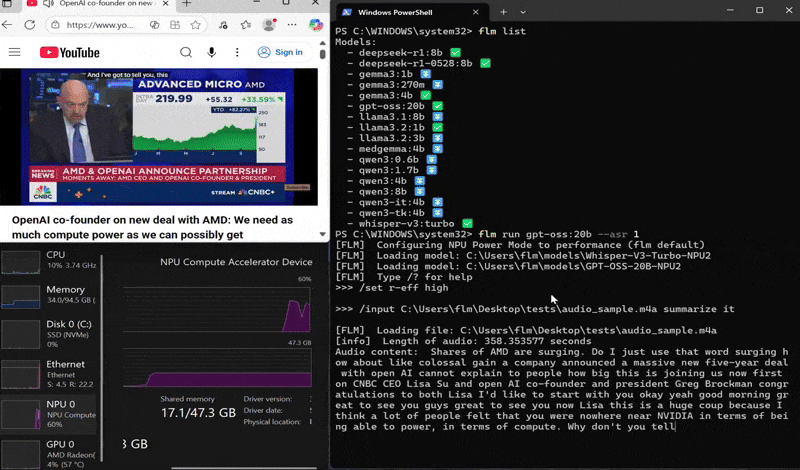Click the '/set r-eff high' line
800x470 pixels.
(391, 288)
